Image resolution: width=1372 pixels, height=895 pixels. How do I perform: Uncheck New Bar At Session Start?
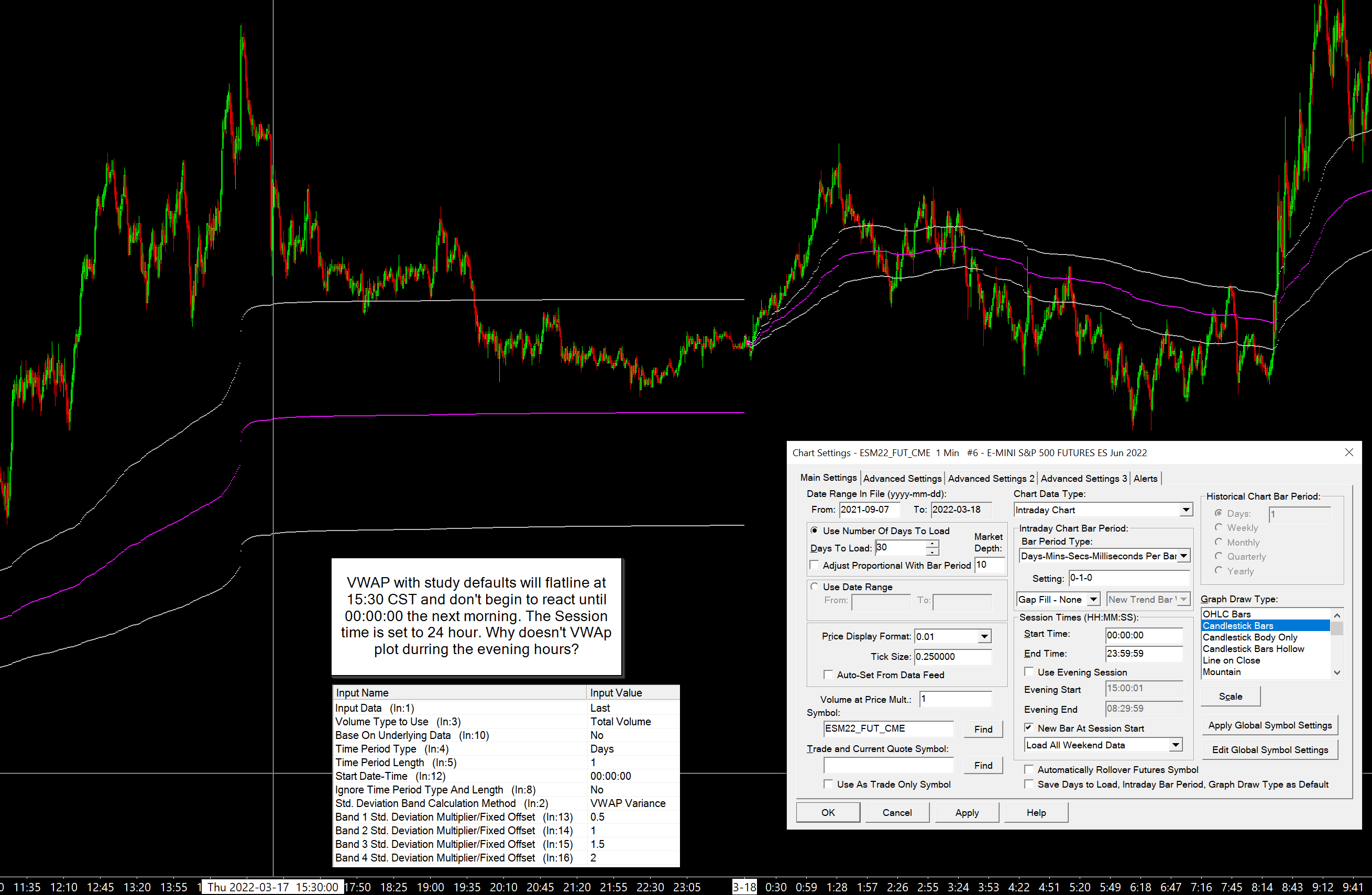1029,728
